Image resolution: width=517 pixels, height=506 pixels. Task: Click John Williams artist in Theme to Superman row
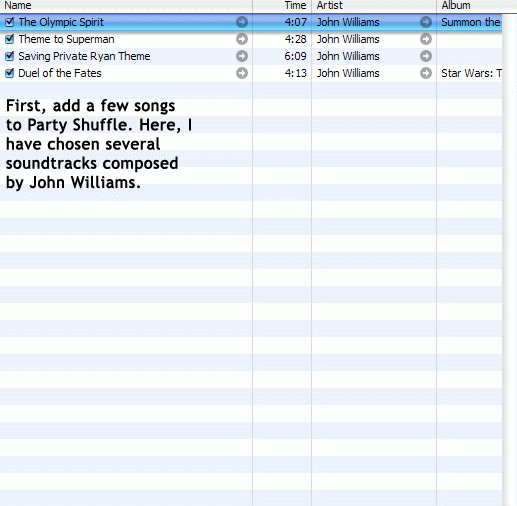coord(348,39)
